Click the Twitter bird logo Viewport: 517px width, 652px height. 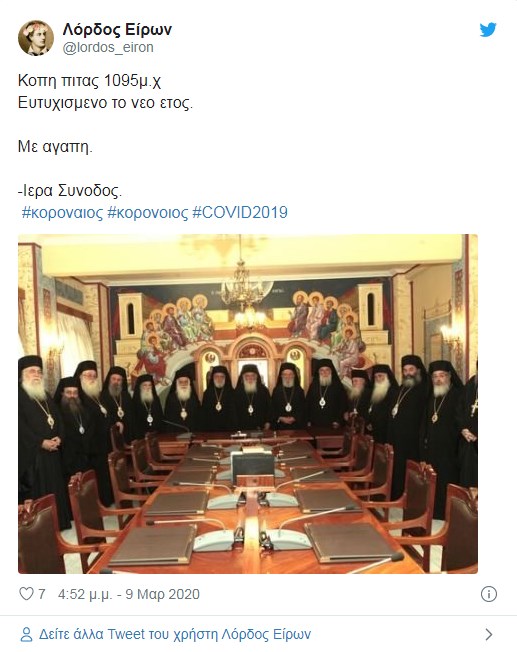click(x=488, y=30)
